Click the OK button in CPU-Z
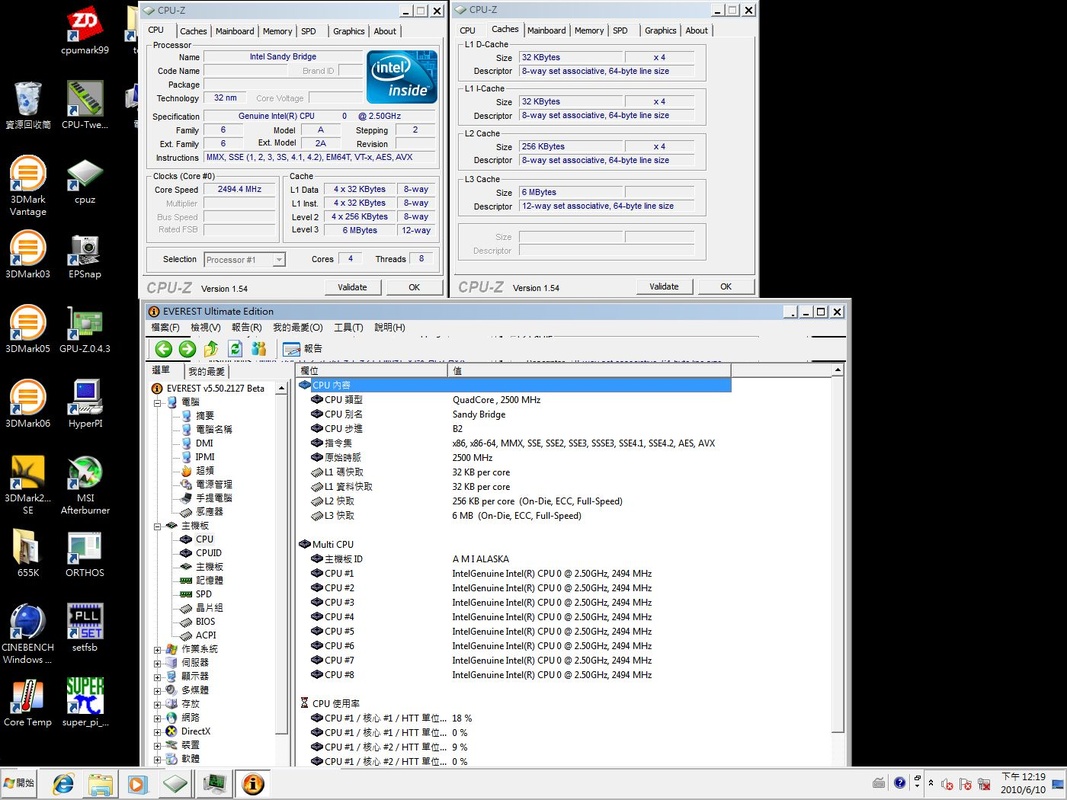The image size is (1067, 800). [414, 287]
